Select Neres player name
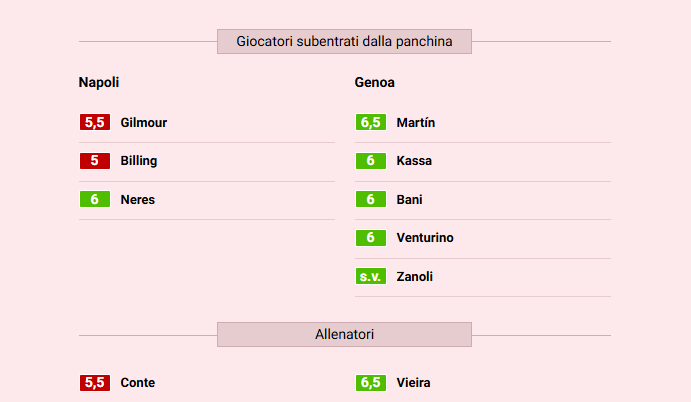 (137, 200)
